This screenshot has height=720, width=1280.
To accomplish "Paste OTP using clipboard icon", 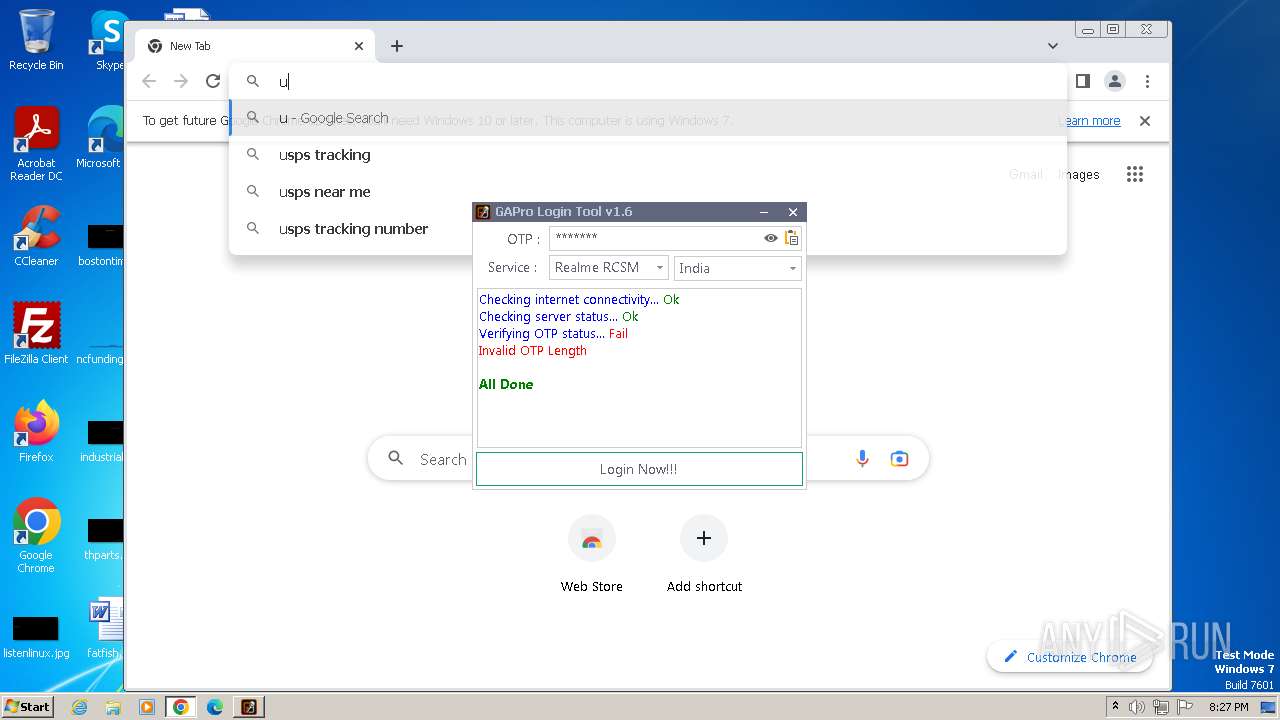I will coord(792,238).
